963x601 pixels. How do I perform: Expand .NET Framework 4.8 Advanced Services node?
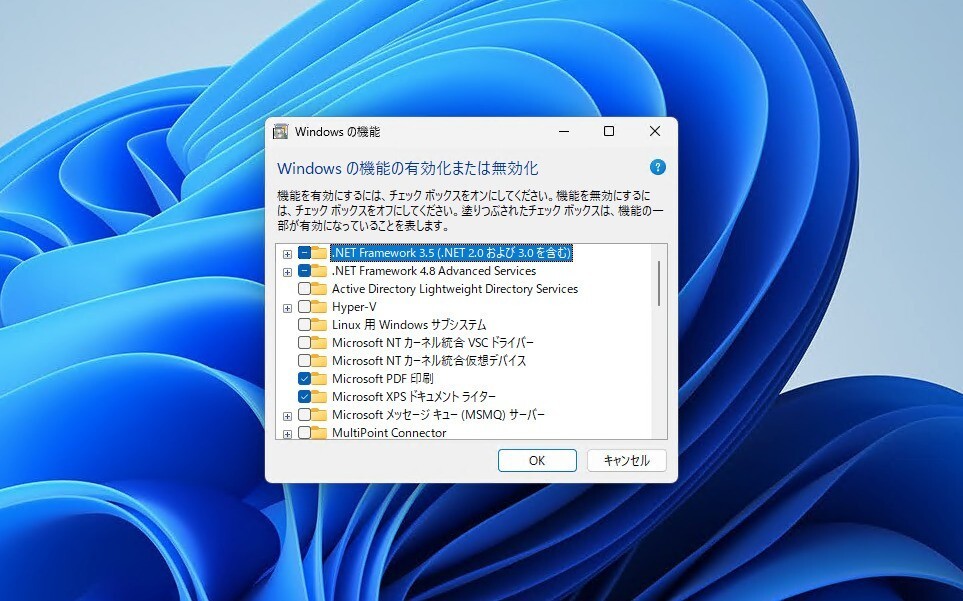287,272
